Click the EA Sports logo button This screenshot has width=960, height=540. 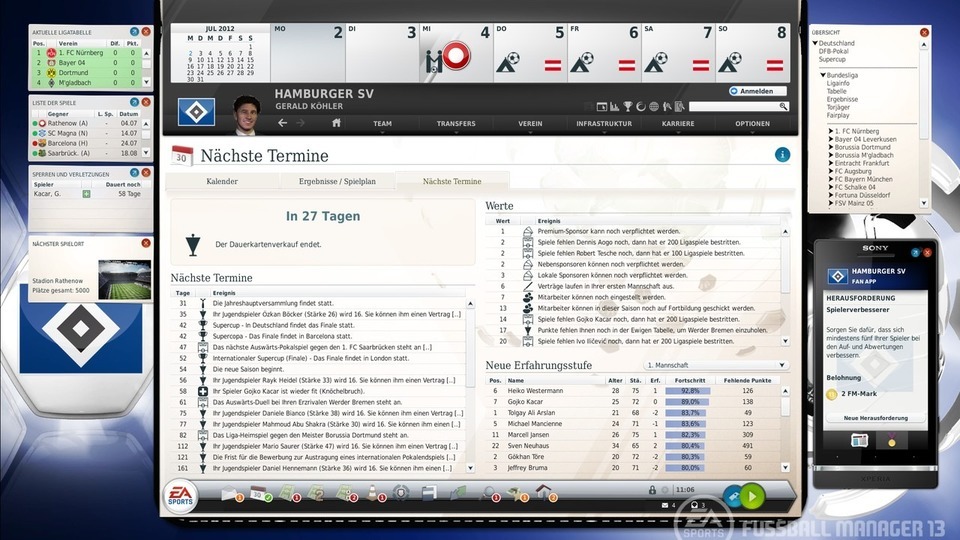click(181, 495)
